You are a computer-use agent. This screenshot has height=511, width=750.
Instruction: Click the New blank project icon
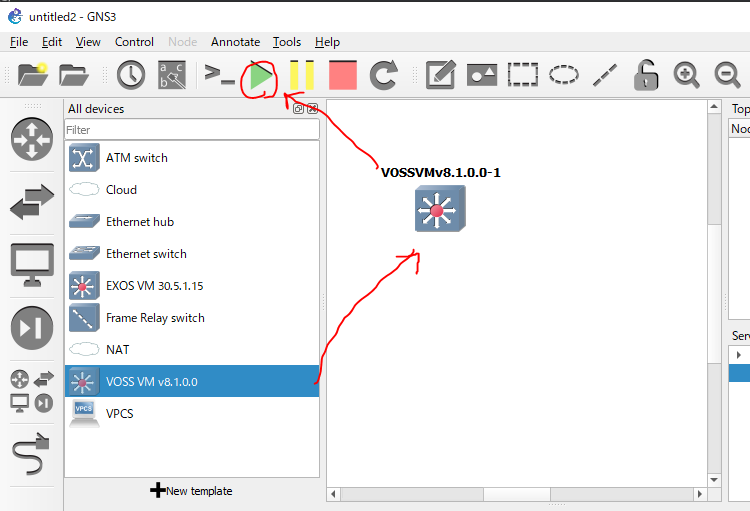pos(33,75)
